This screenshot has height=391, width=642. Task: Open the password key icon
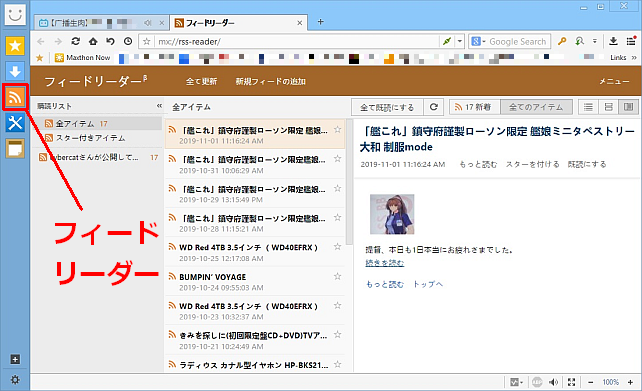(x=562, y=41)
